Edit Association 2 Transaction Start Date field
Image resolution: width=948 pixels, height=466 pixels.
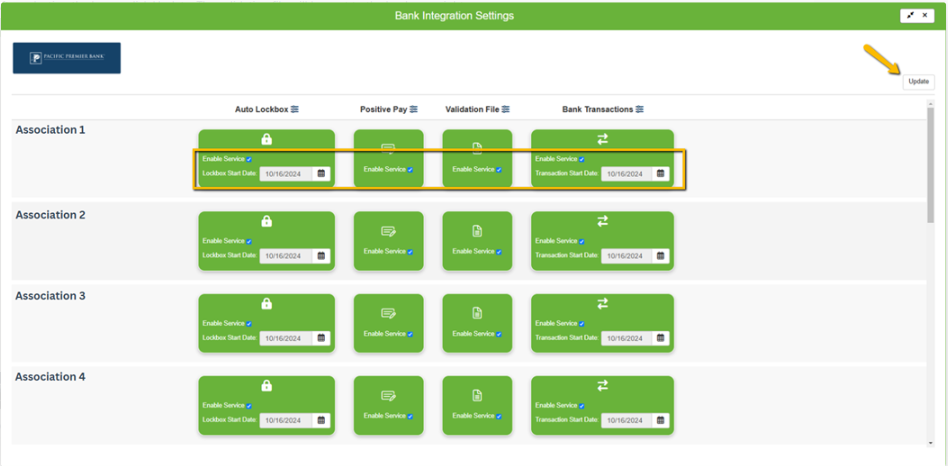[x=626, y=256]
